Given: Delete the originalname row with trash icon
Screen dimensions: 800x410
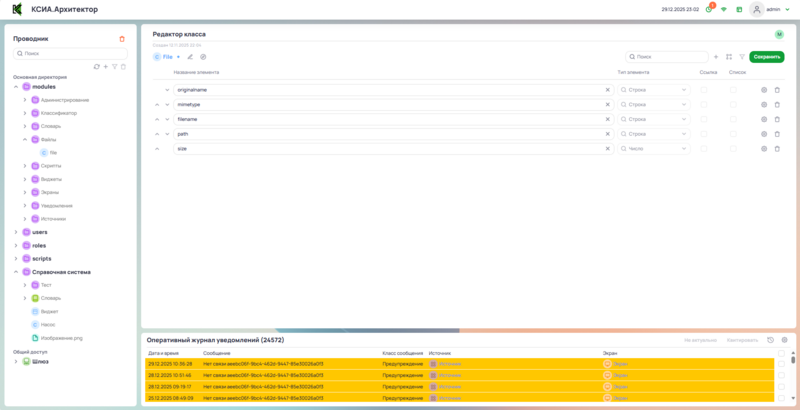Looking at the screenshot, I should point(777,90).
